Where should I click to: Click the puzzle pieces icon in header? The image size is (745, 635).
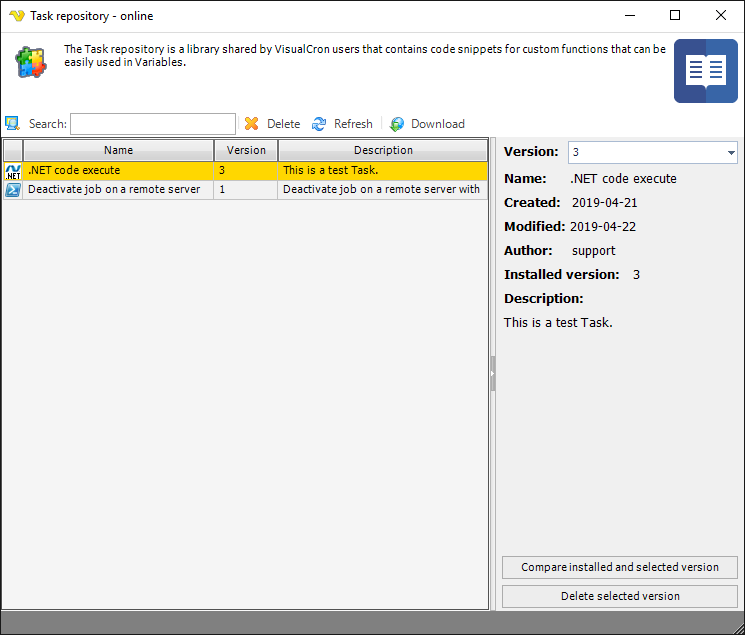[31, 62]
